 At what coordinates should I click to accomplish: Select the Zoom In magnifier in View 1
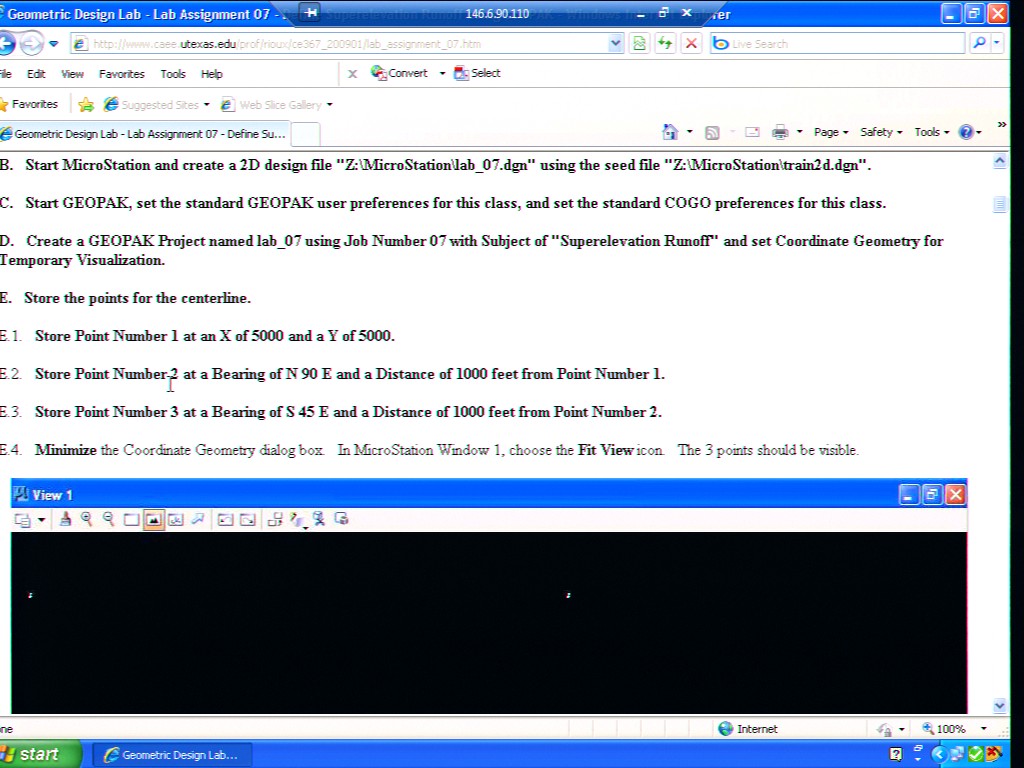(x=86, y=519)
